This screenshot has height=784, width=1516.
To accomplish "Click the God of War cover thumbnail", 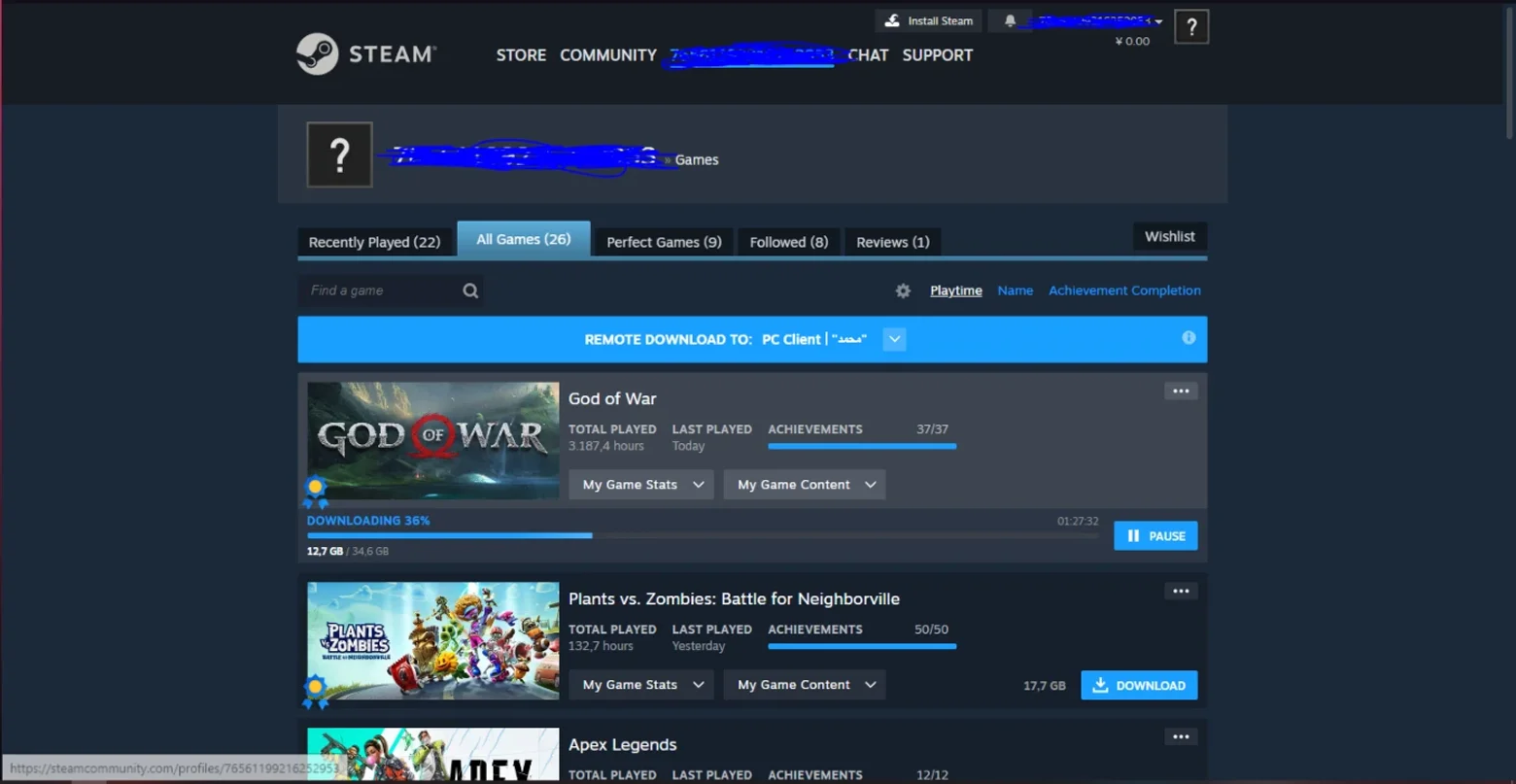I will (x=432, y=441).
